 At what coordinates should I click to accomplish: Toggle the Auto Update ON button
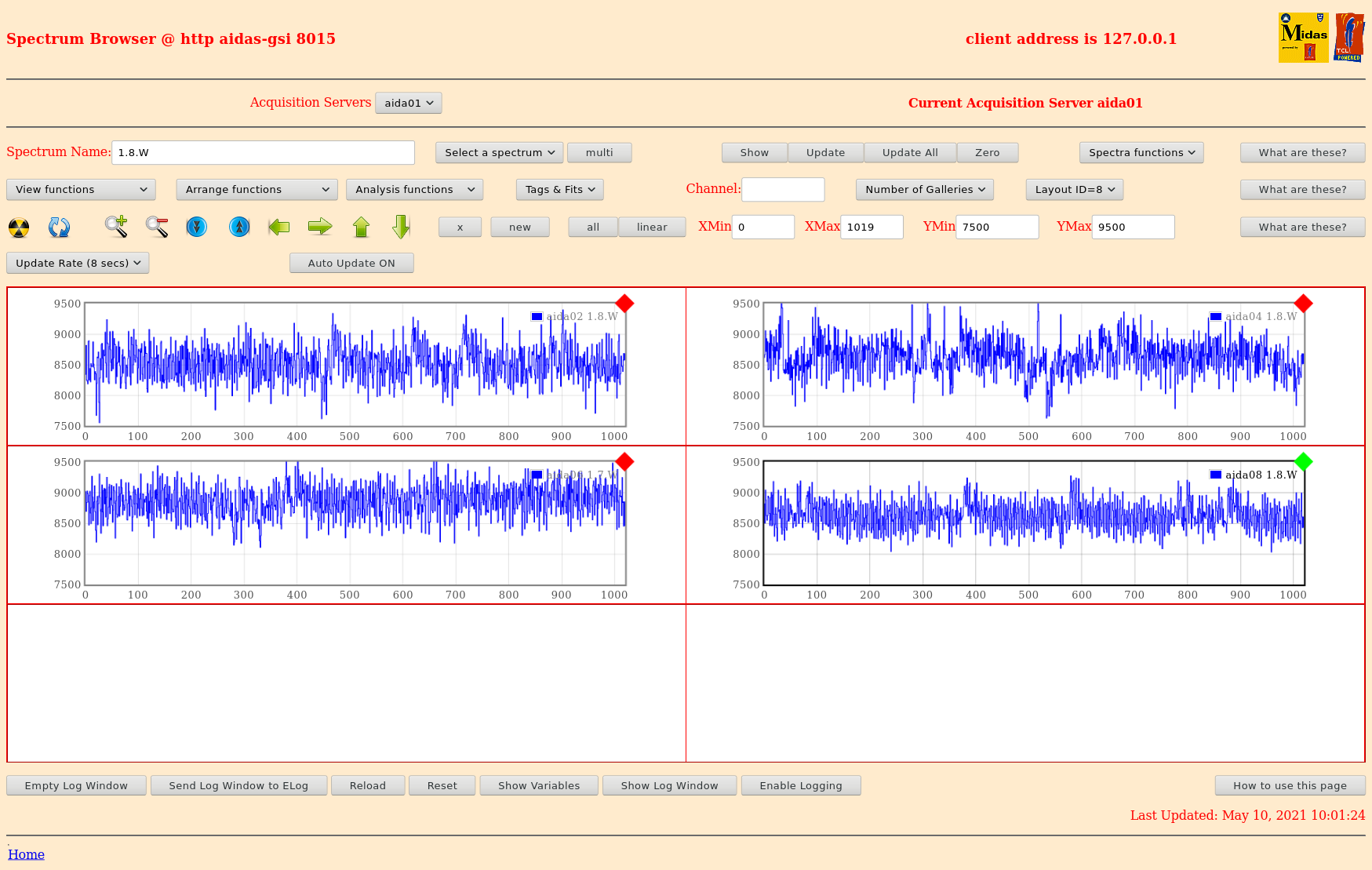[x=351, y=264]
